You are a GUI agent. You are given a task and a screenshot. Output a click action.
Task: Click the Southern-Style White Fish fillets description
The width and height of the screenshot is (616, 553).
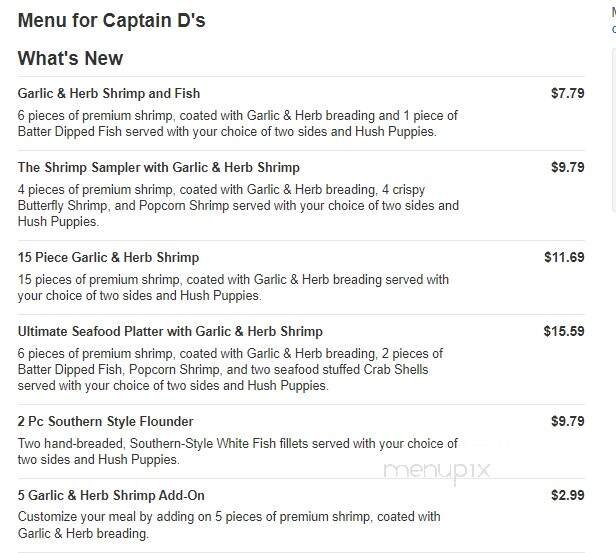(237, 443)
